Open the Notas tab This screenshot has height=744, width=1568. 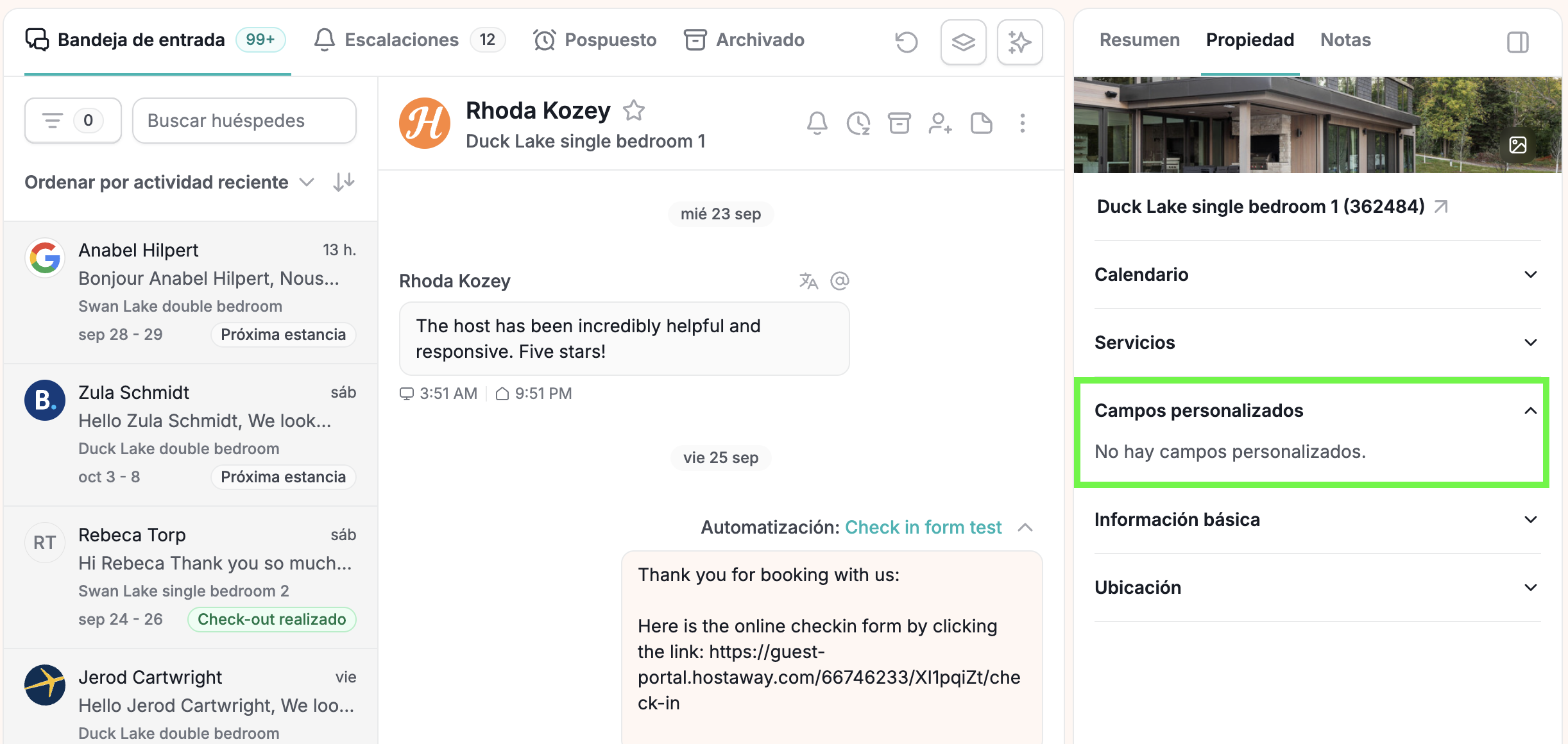[1345, 40]
